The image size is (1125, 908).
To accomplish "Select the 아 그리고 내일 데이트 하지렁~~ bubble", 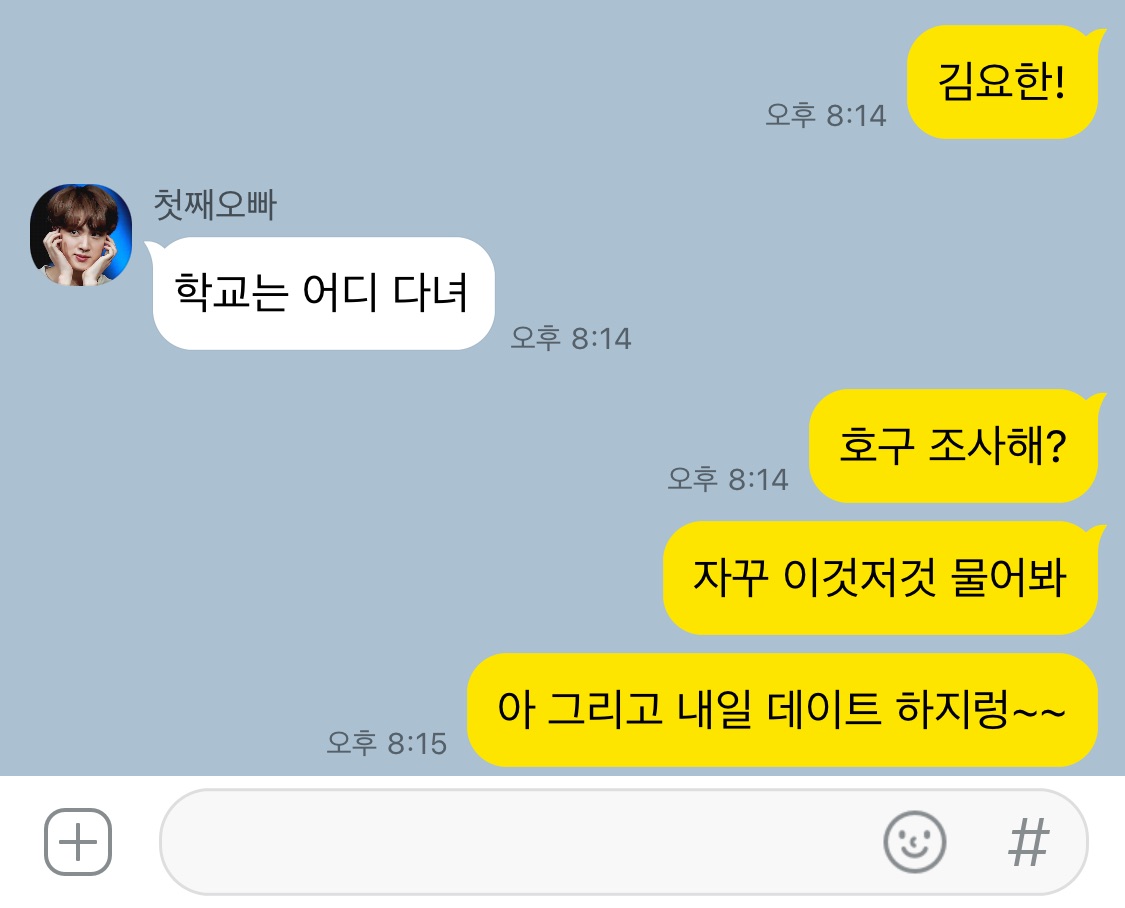I will point(782,709).
